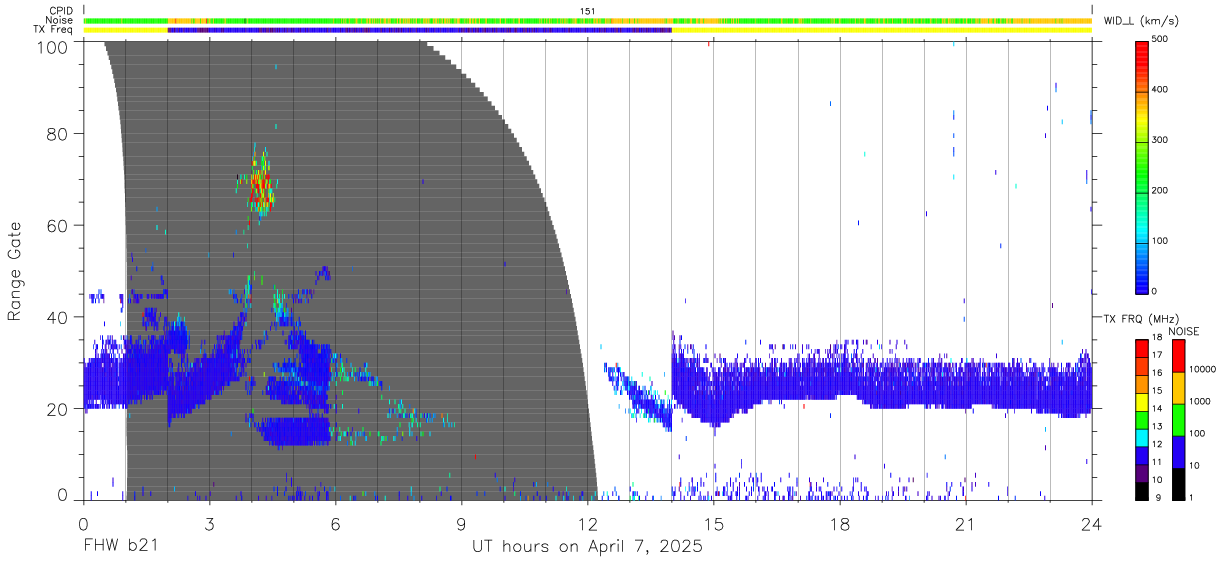Click the 0 tick on spectral width scale
Viewport: 1228px width, 567px height.
coord(1155,291)
